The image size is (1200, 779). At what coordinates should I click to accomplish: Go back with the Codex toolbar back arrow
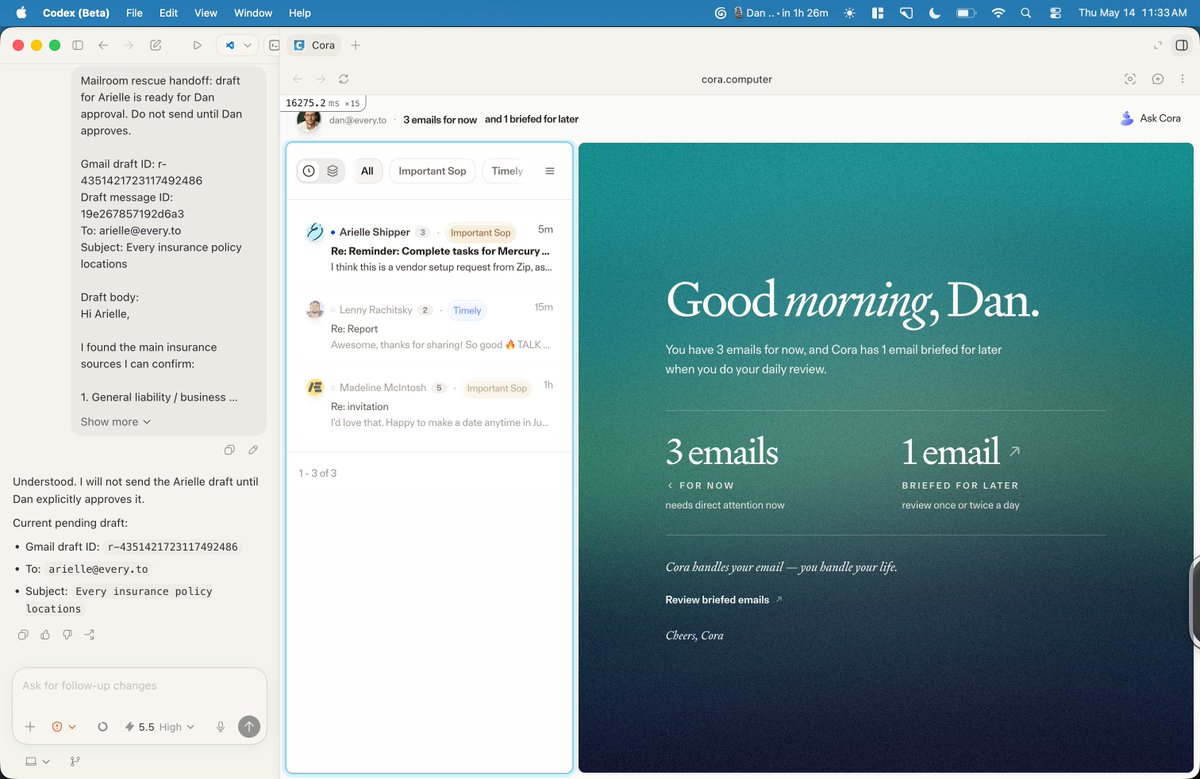[103, 45]
